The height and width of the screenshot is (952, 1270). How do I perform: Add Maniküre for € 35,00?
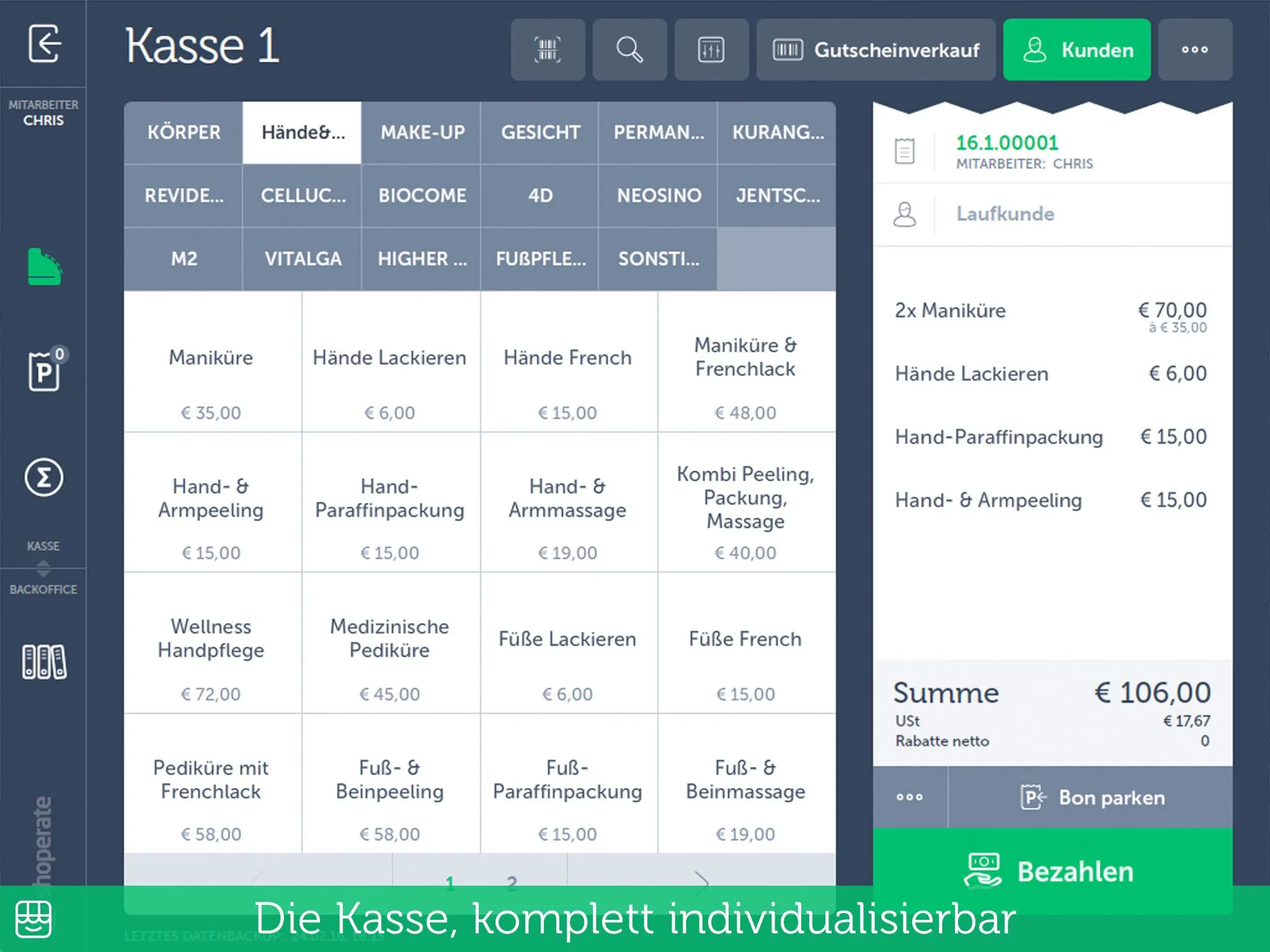(x=213, y=361)
